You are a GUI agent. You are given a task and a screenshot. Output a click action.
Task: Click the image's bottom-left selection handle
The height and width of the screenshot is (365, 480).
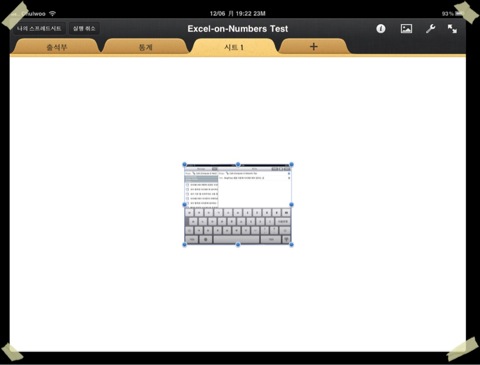point(184,245)
